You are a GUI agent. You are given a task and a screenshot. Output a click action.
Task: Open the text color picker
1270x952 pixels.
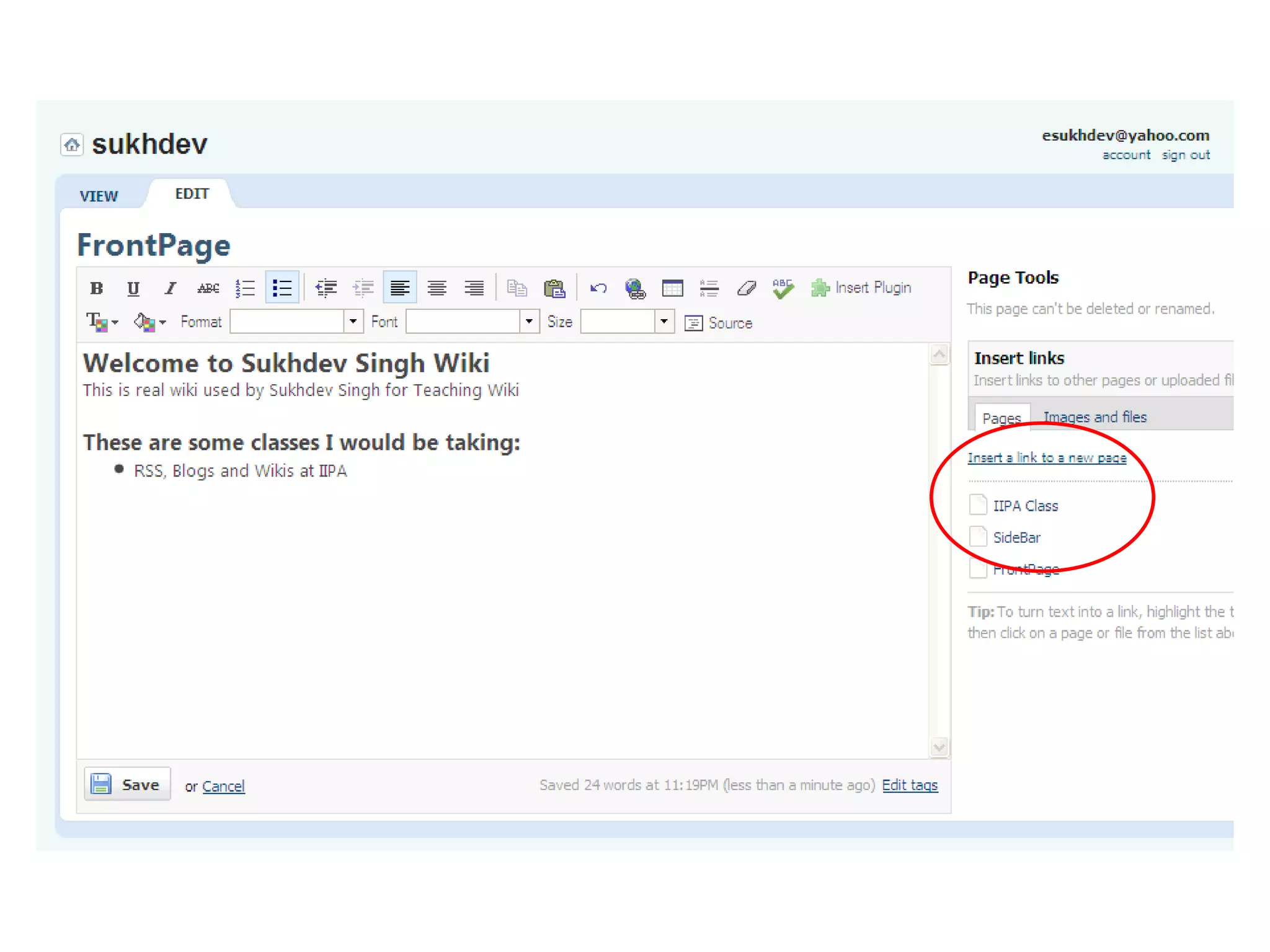coord(101,322)
